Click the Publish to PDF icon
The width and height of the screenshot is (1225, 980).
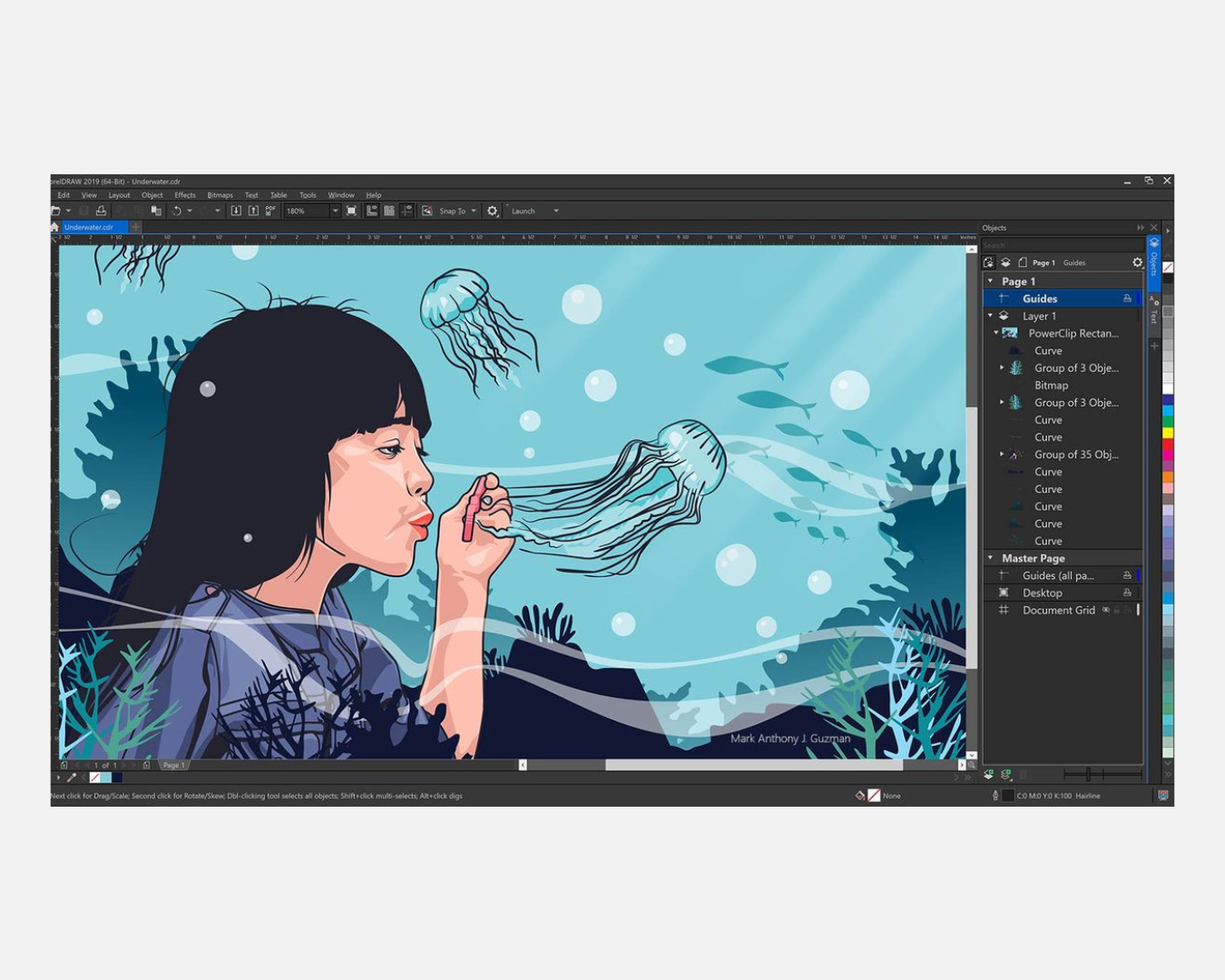click(270, 211)
